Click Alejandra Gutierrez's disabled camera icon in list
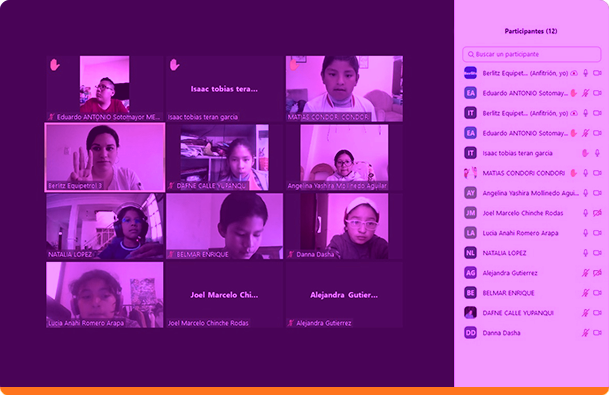 click(597, 273)
